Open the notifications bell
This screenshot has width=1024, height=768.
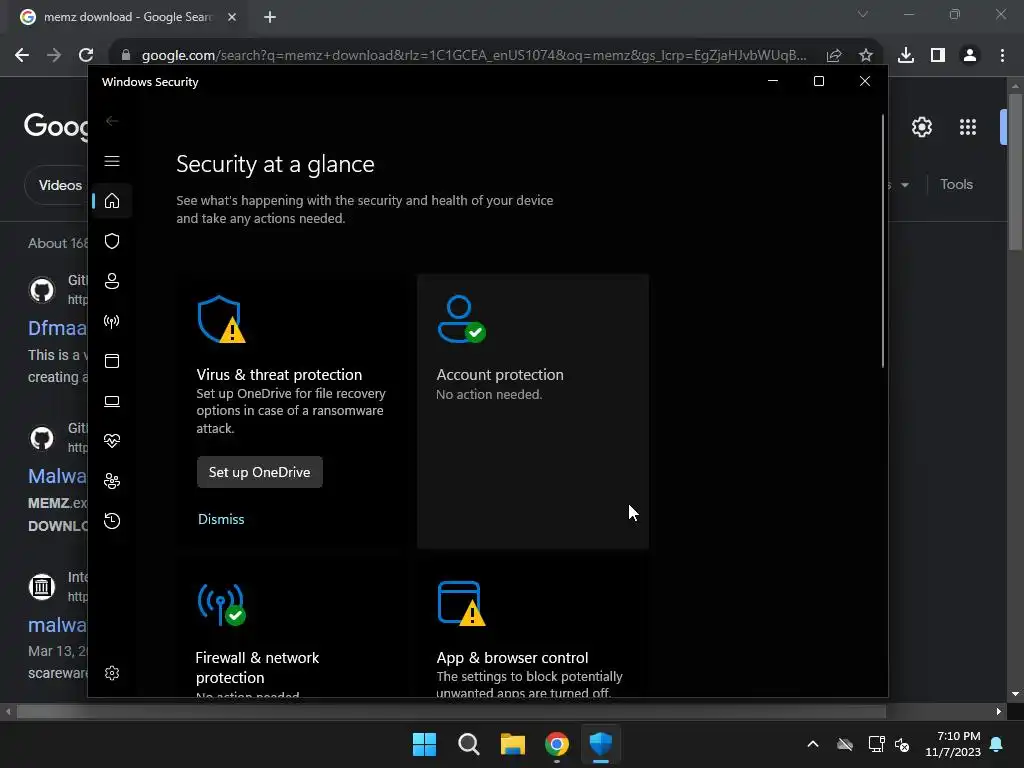point(997,744)
